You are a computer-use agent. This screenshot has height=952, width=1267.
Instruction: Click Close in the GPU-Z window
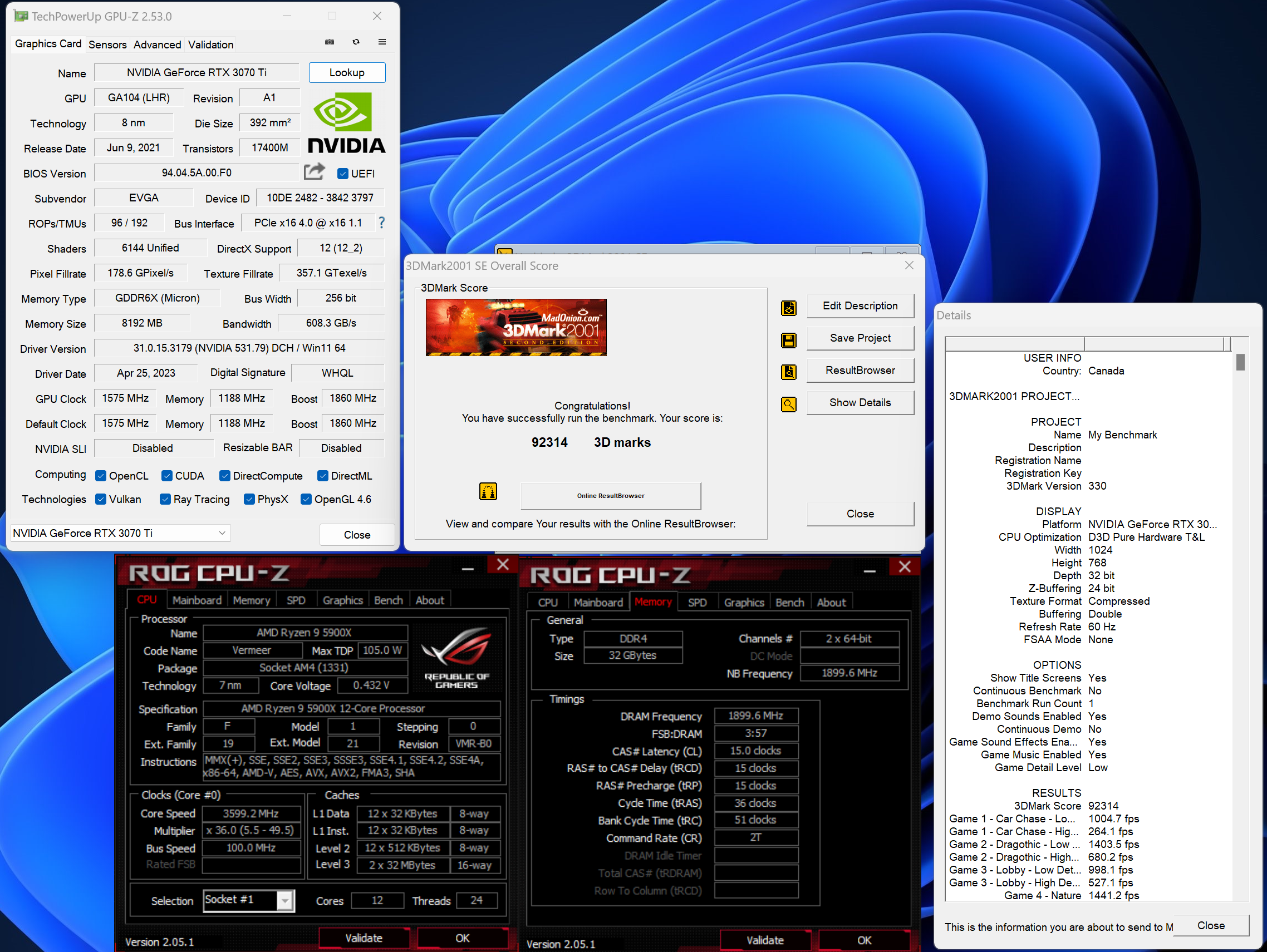(x=357, y=535)
